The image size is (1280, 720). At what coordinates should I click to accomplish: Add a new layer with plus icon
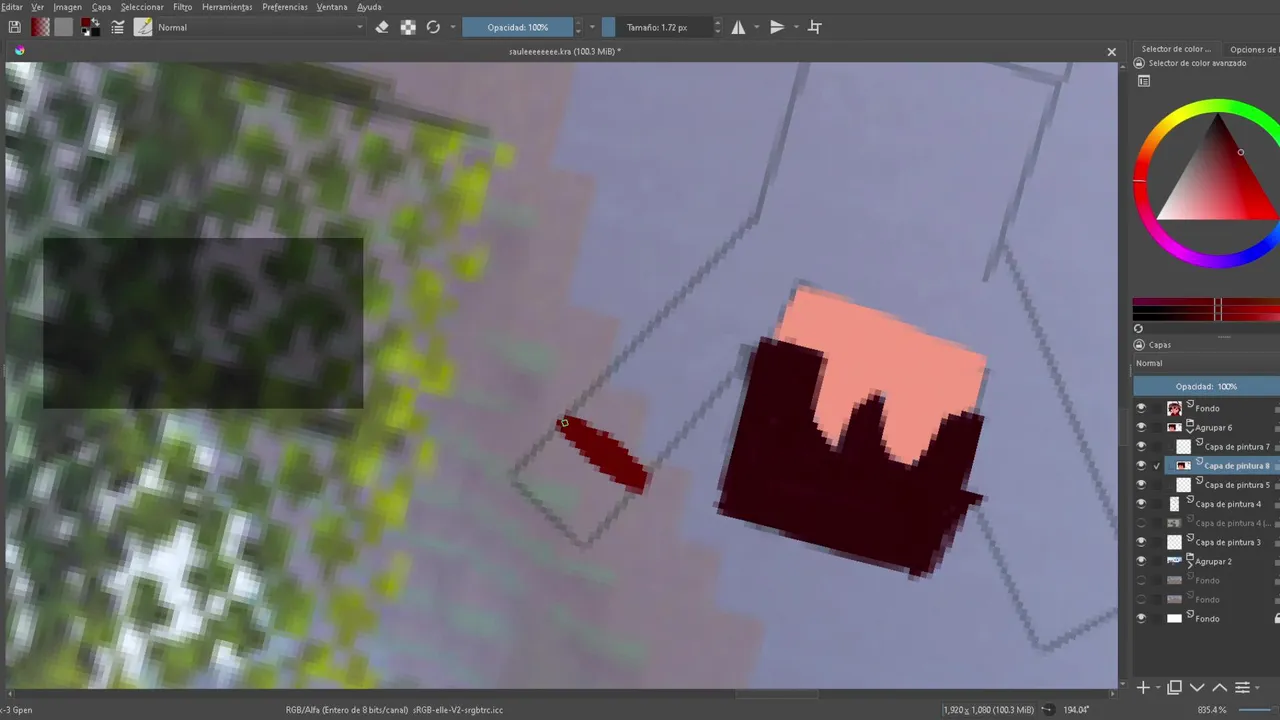(1143, 687)
